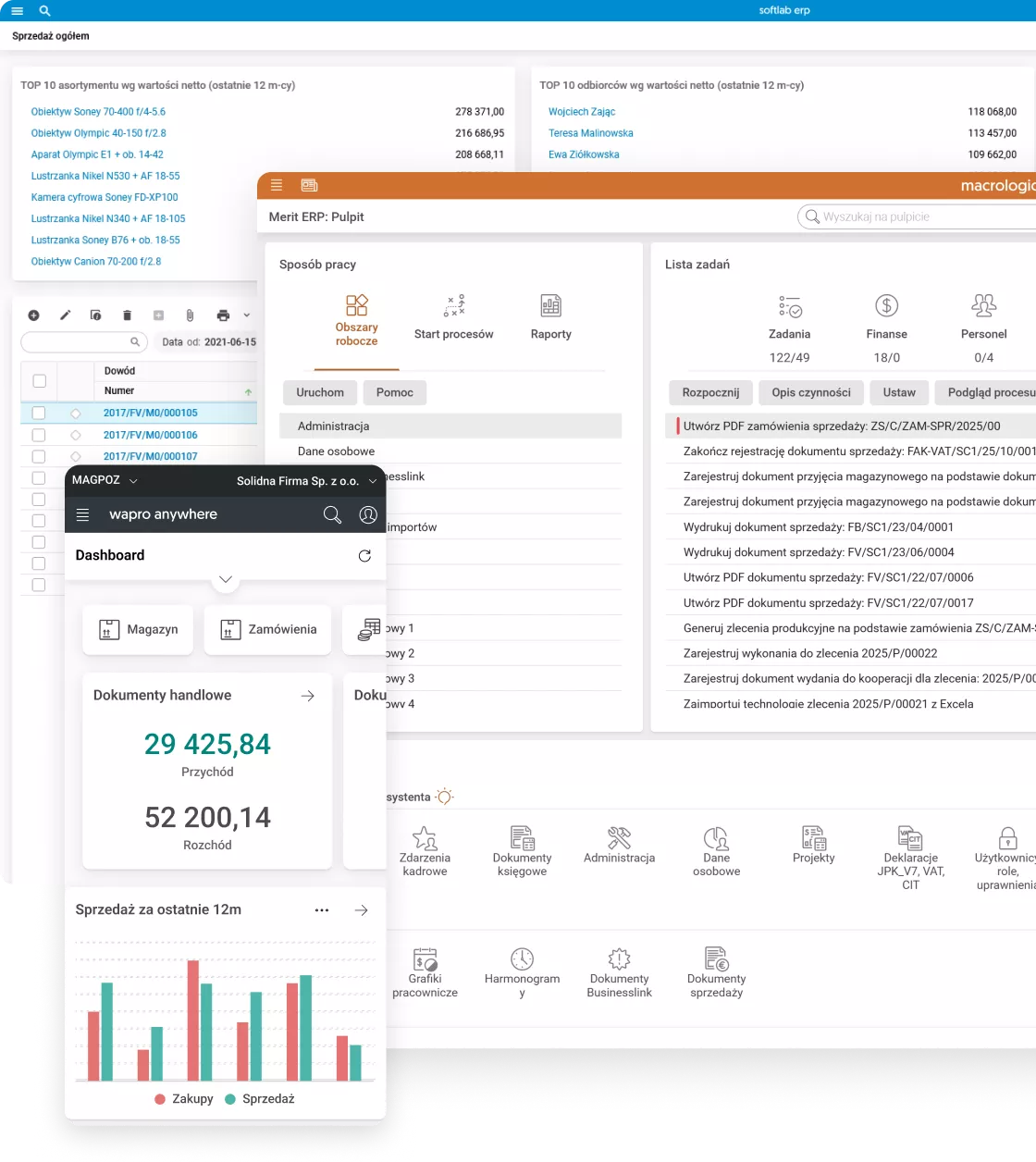
Task: Switch to the Start procesów tab
Action: click(x=453, y=317)
